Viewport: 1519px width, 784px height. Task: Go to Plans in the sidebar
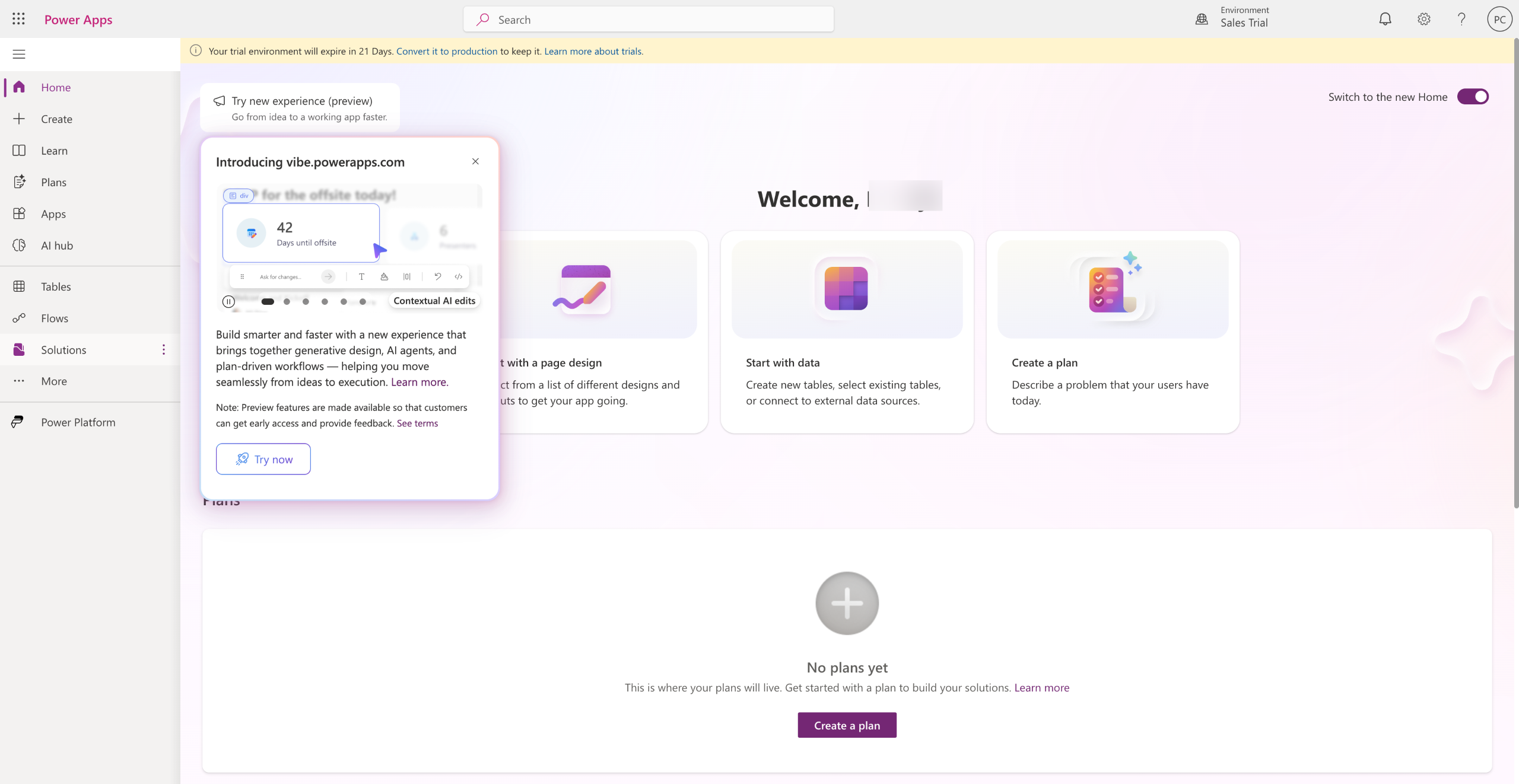[x=53, y=182]
